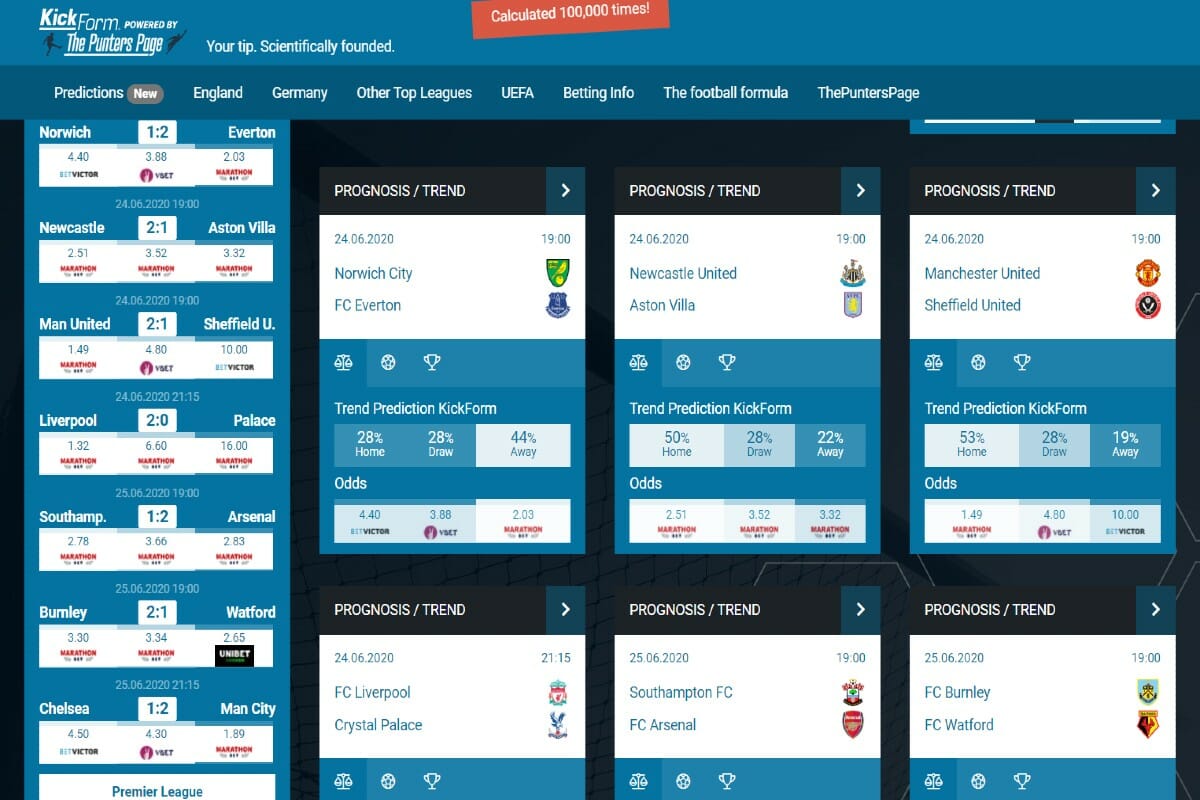Screen dimensions: 1200x800
Task: Expand the Manchester United vs Sheffield United prognosis arrow
Action: click(x=1155, y=190)
